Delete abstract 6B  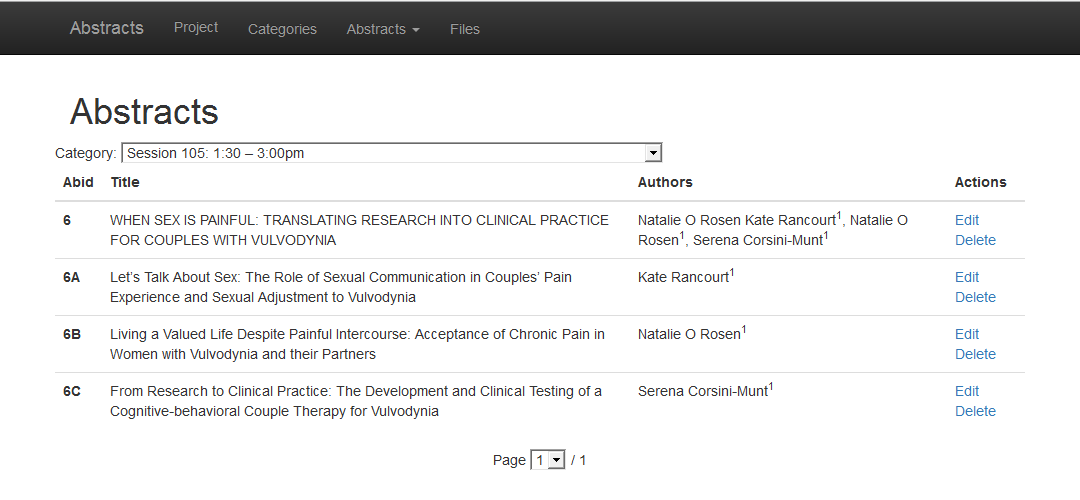(975, 354)
